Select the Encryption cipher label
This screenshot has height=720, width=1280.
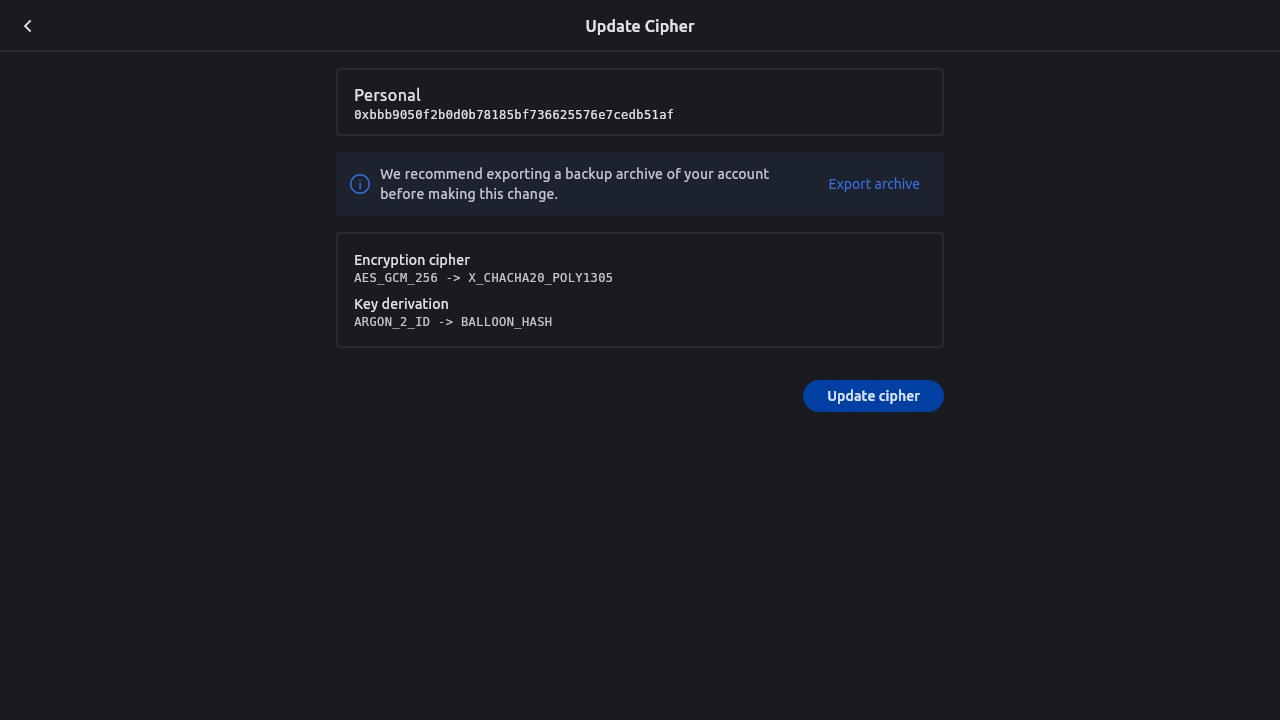pos(411,260)
